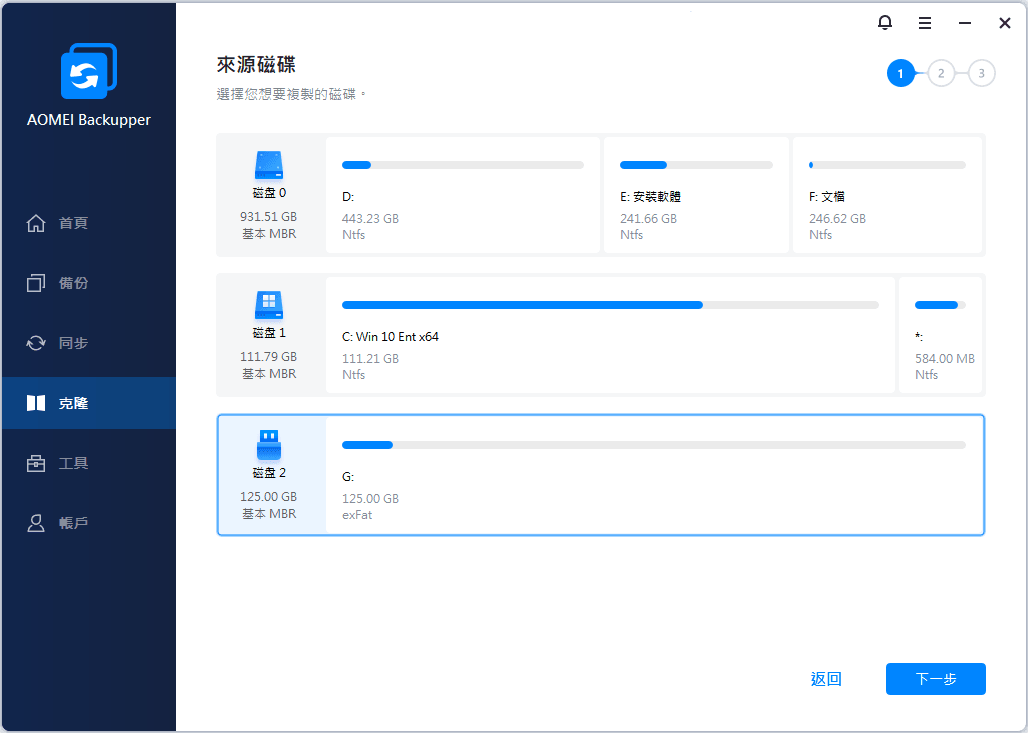Click the 246.62 GB size text
The width and height of the screenshot is (1028, 733).
pos(837,218)
